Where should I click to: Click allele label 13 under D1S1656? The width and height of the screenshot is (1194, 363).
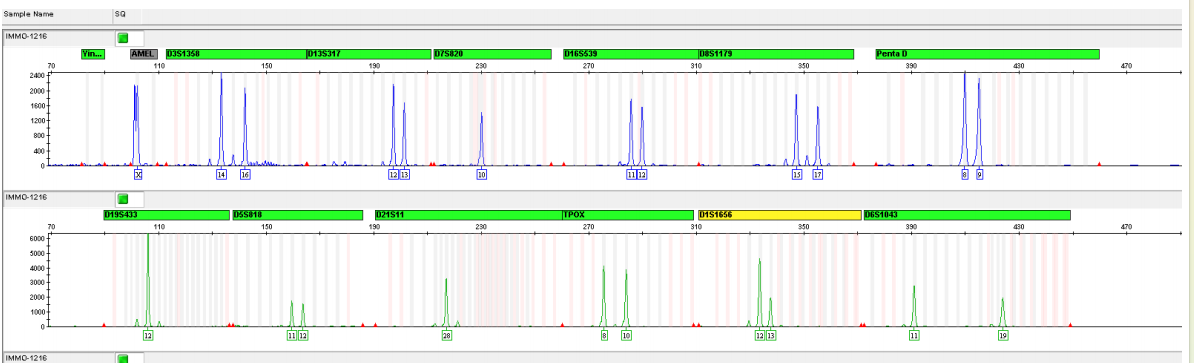(771, 336)
